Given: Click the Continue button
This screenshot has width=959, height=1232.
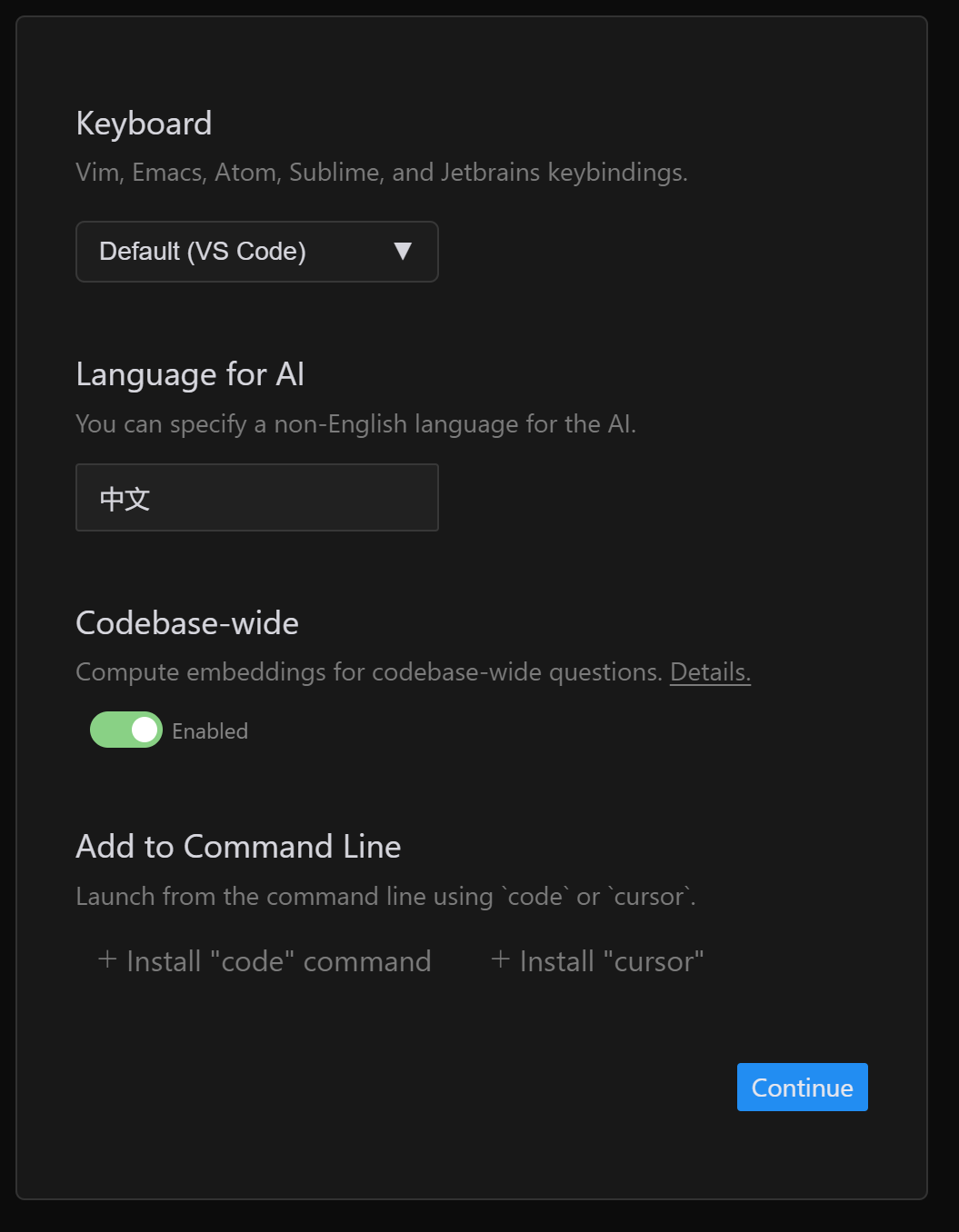Looking at the screenshot, I should pos(803,1087).
